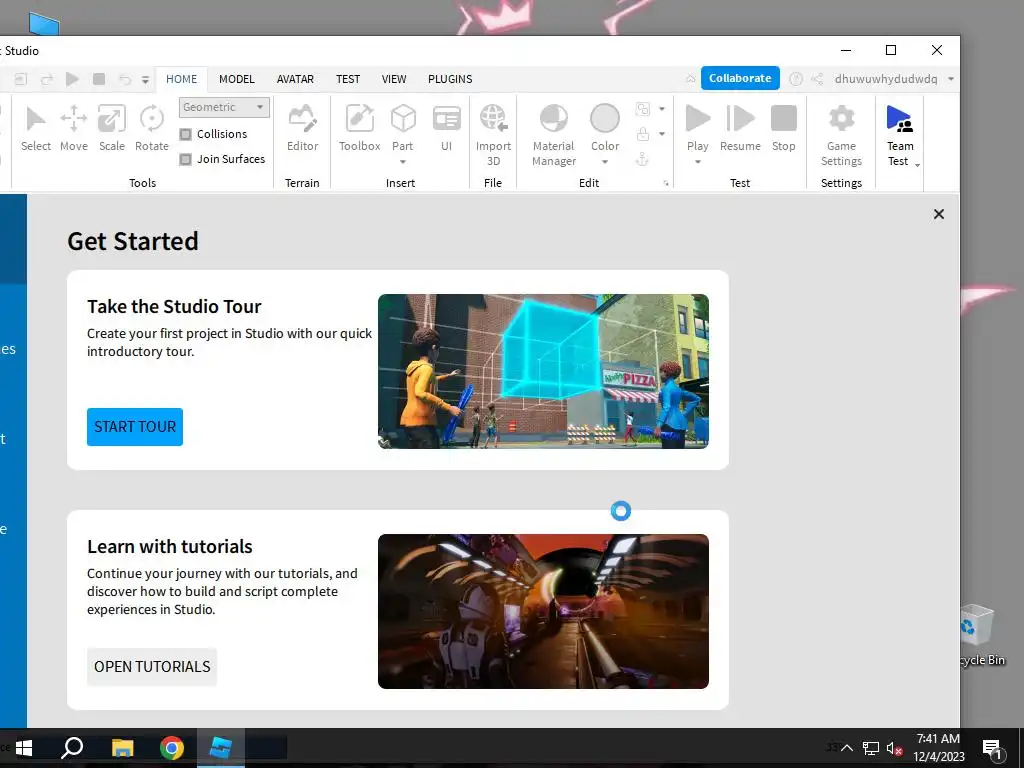
Task: Click the redo arrow in quick access bar
Action: click(x=46, y=79)
